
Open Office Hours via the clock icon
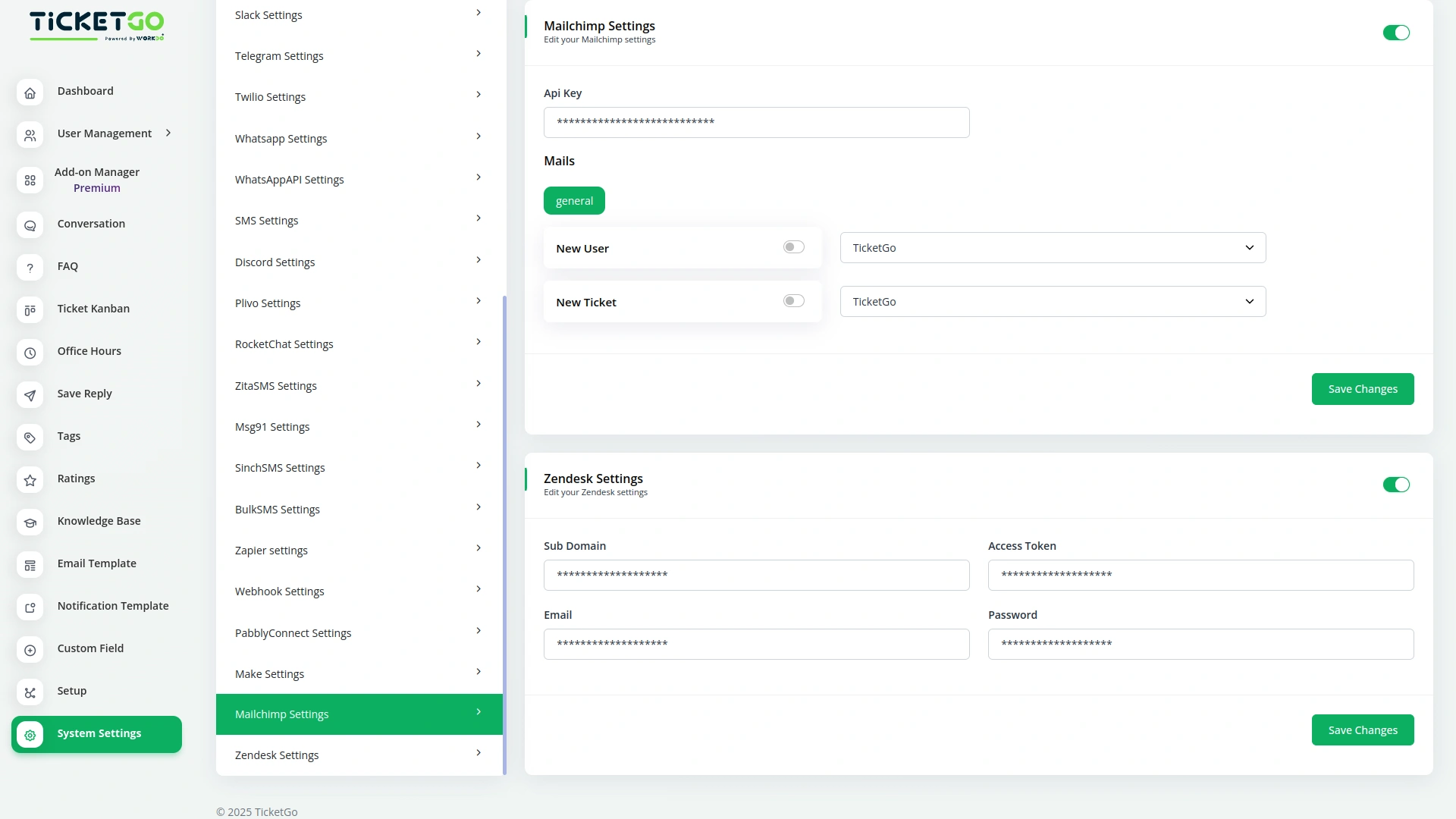30,353
